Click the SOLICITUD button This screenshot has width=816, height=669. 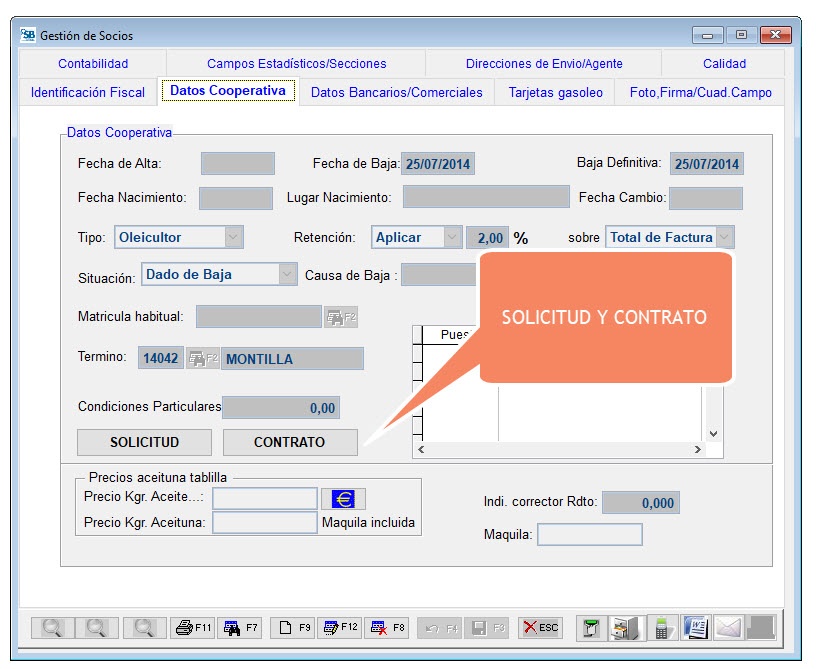tap(144, 442)
